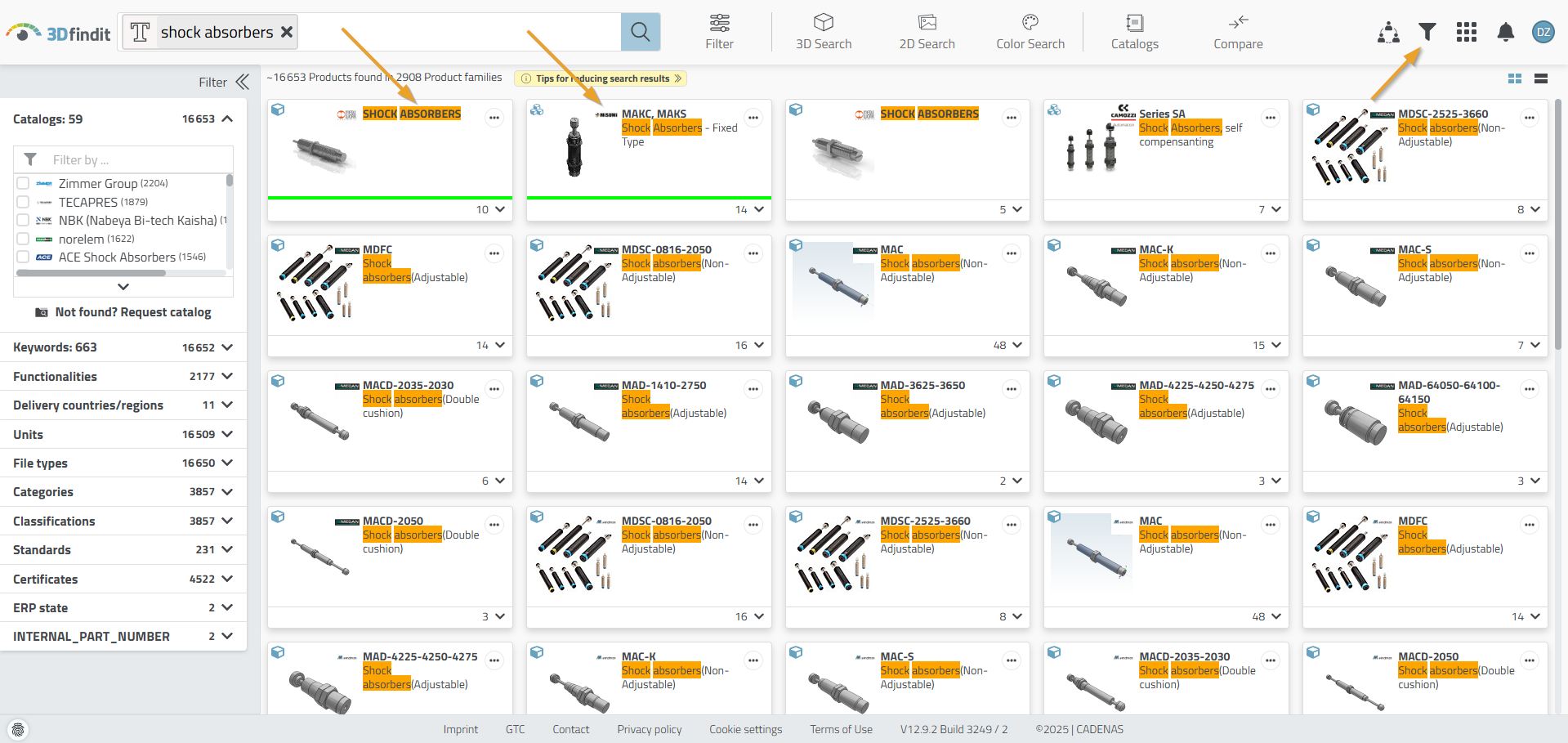The image size is (1568, 743).
Task: Open the Filter toolbar option
Action: 719,32
